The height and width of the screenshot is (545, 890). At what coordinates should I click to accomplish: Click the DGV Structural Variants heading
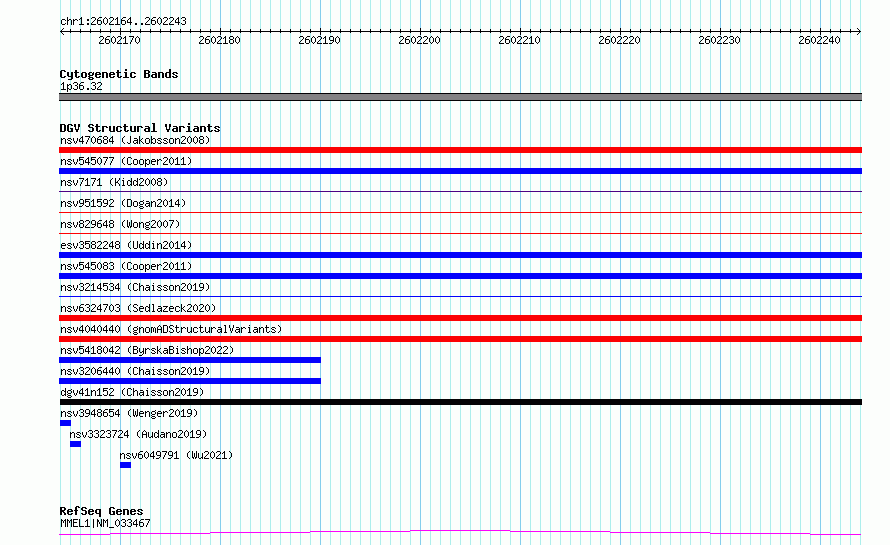click(x=140, y=128)
